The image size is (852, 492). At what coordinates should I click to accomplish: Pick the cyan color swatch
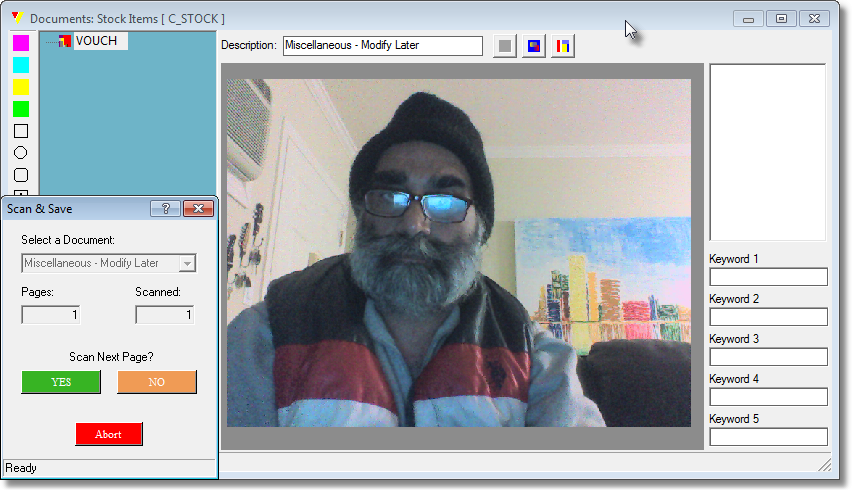tap(21, 65)
